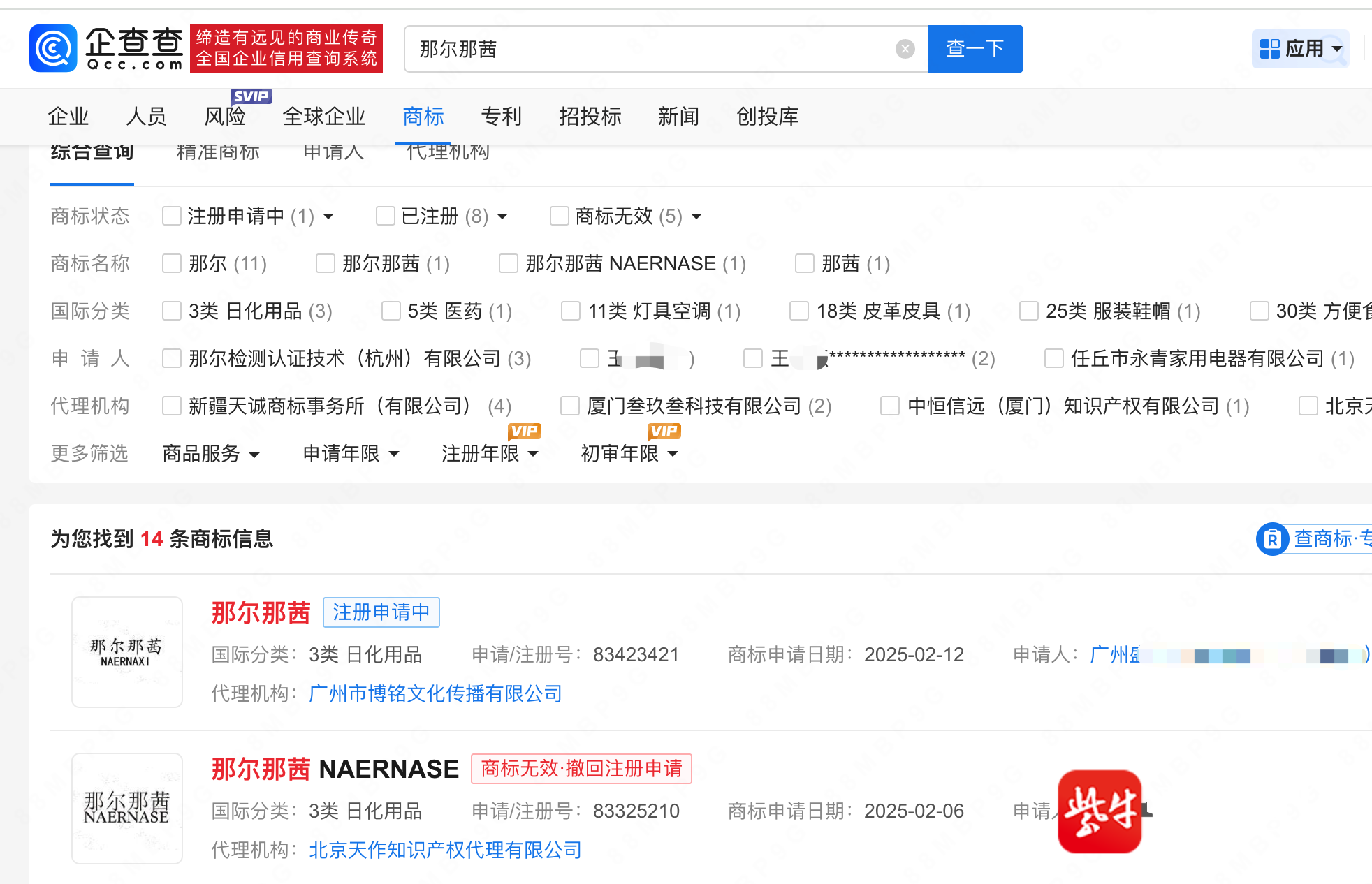Select the 综合查询 sub-tab

point(92,154)
